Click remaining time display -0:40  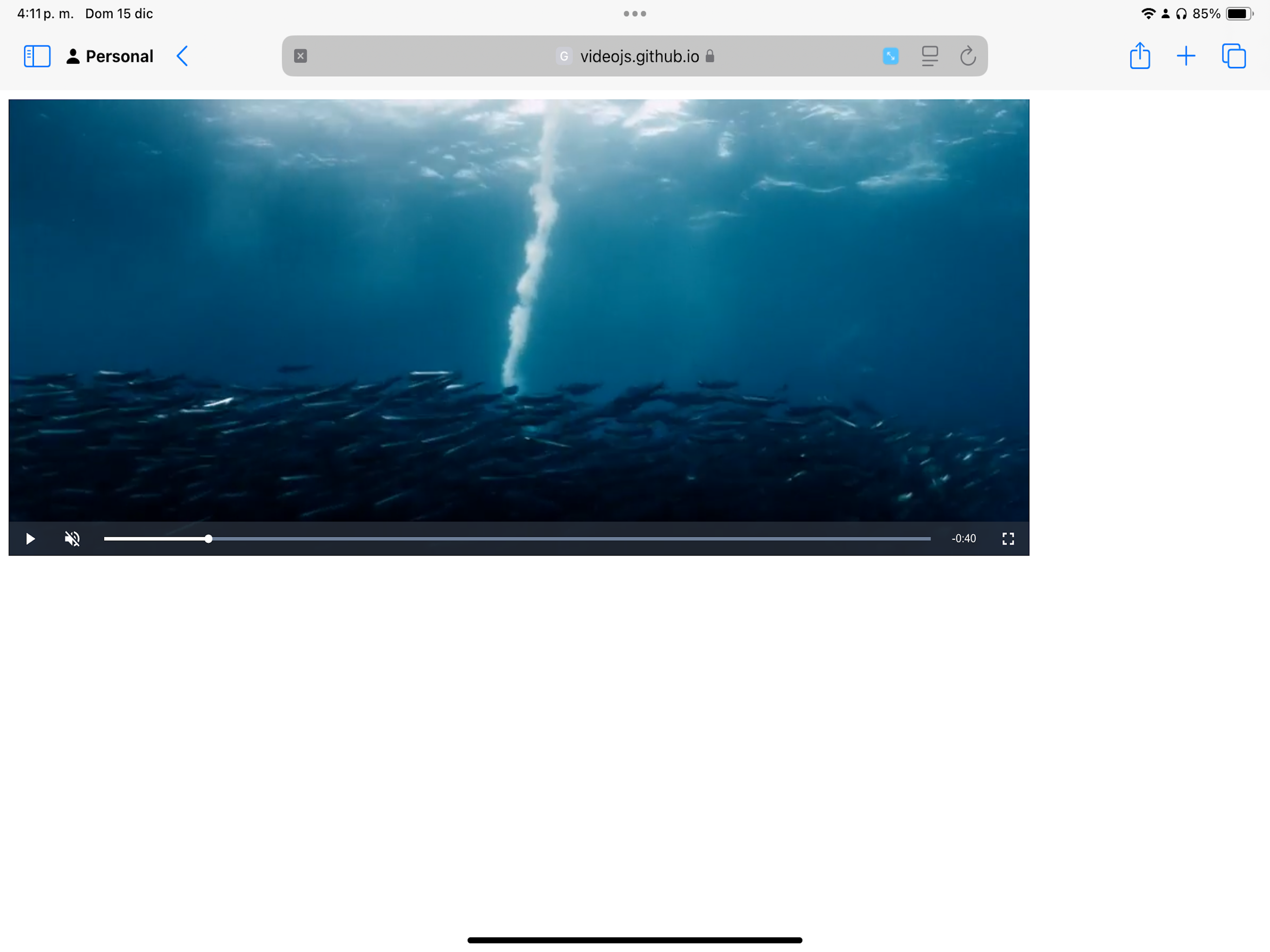963,539
